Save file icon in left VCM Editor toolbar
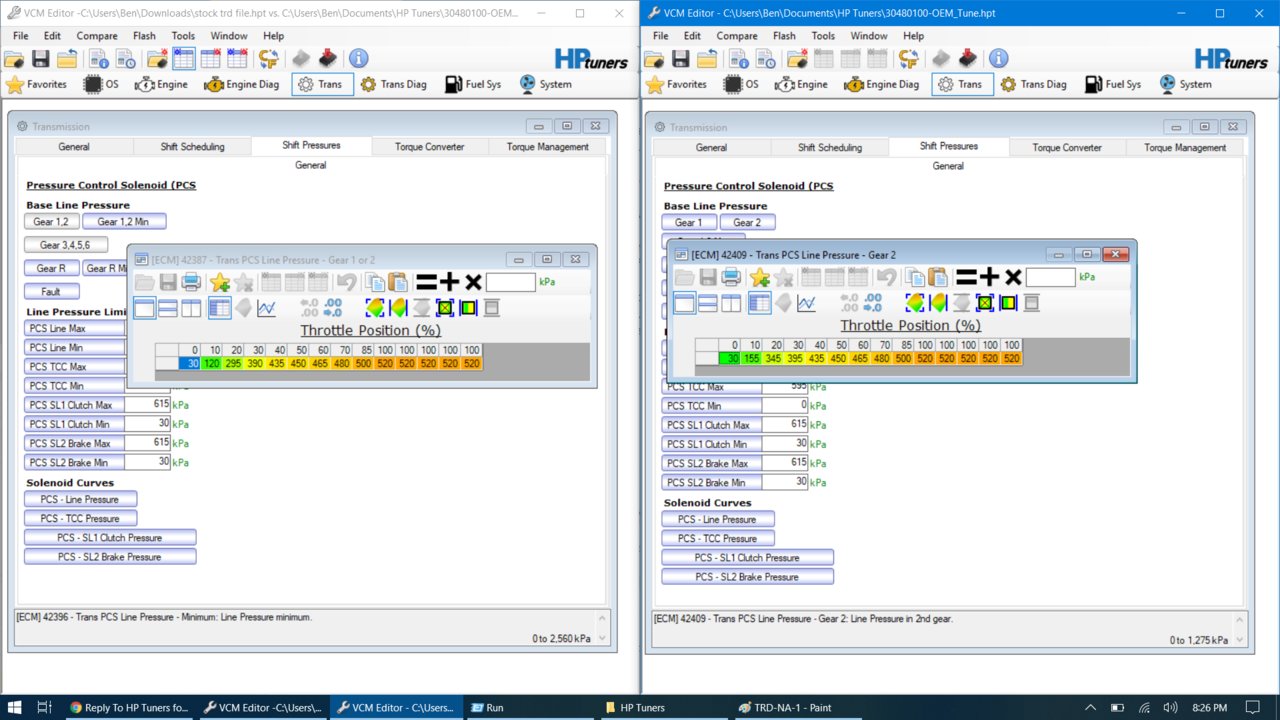The height and width of the screenshot is (720, 1280). 41,59
